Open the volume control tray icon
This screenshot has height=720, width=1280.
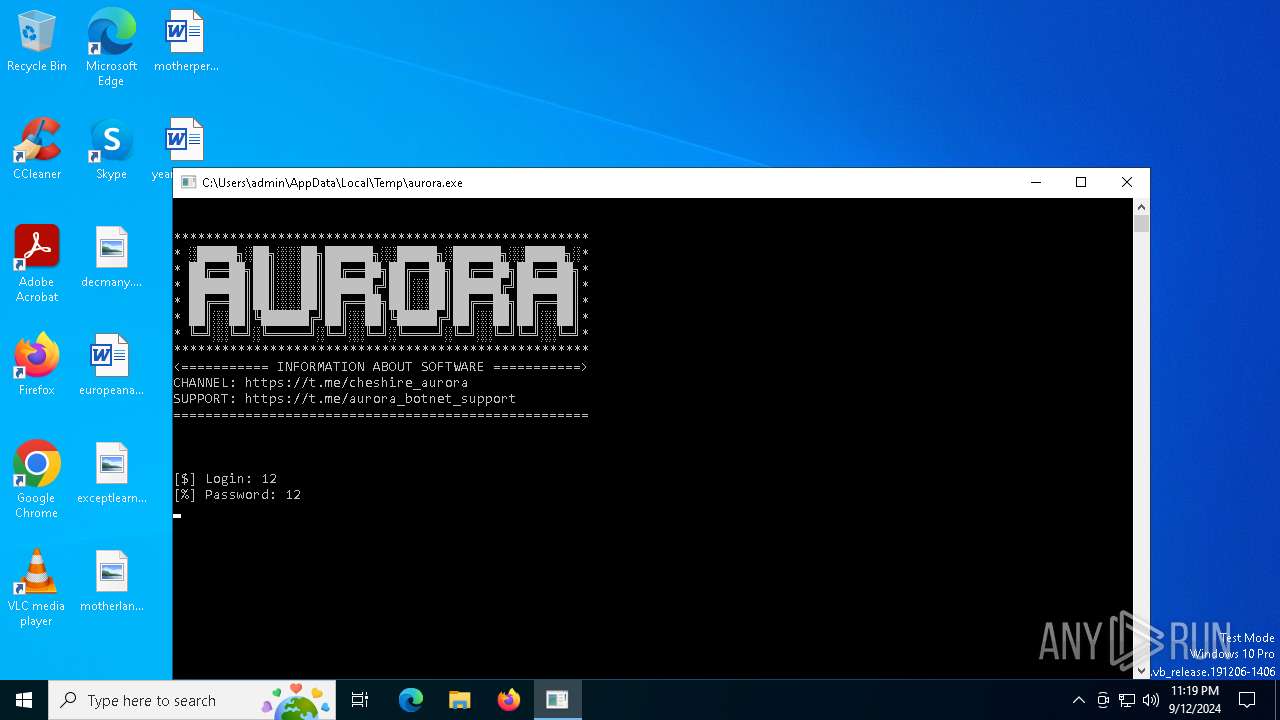tap(1151, 700)
